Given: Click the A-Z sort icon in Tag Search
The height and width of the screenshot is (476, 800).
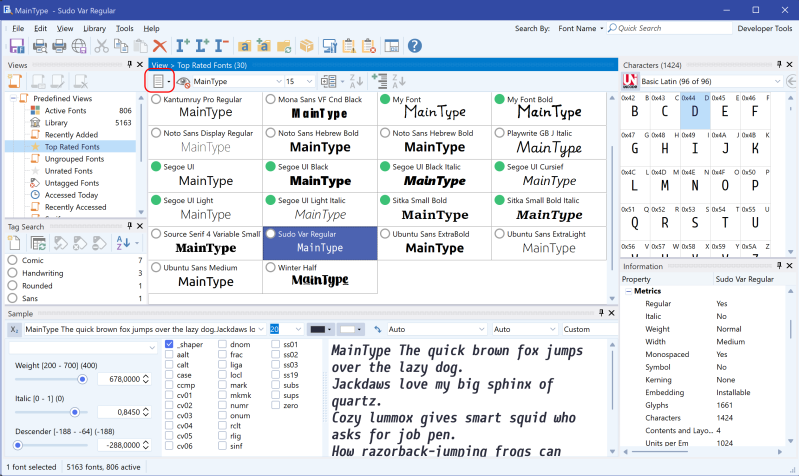Looking at the screenshot, I should tap(122, 242).
